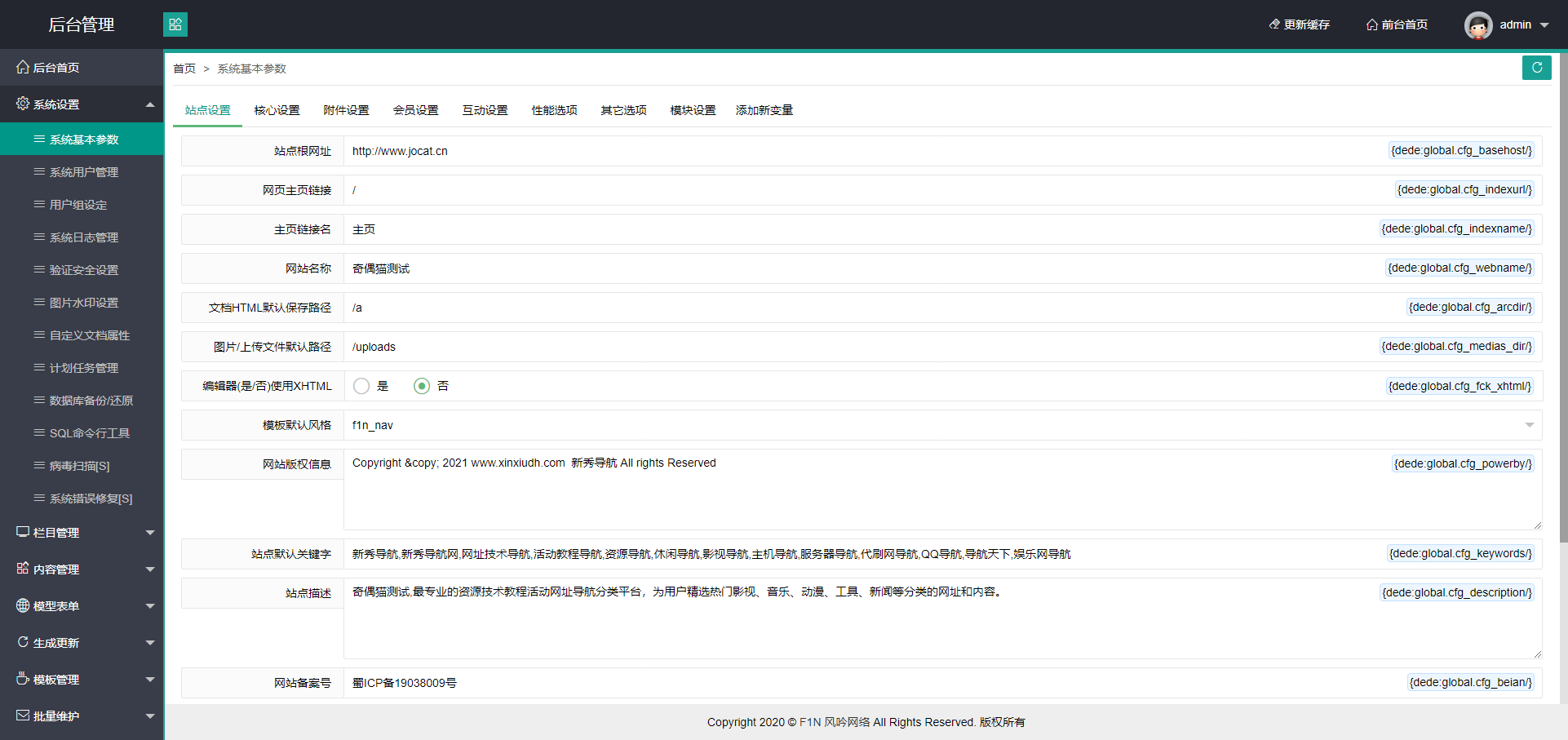
Task: Click the 批量维护 envelope icon
Action: pyautogui.click(x=23, y=716)
